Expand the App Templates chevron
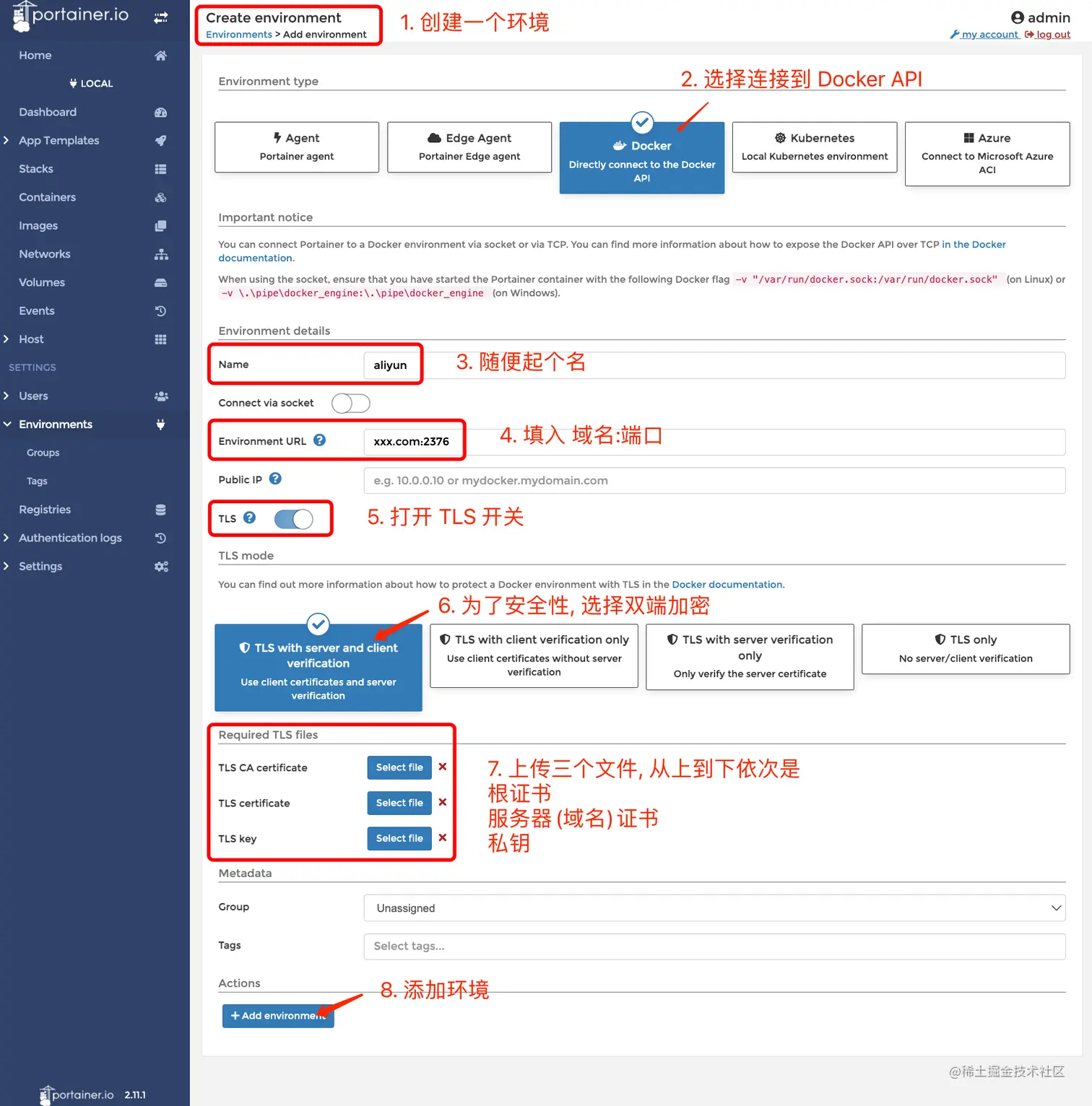The image size is (1092, 1106). pos(6,141)
